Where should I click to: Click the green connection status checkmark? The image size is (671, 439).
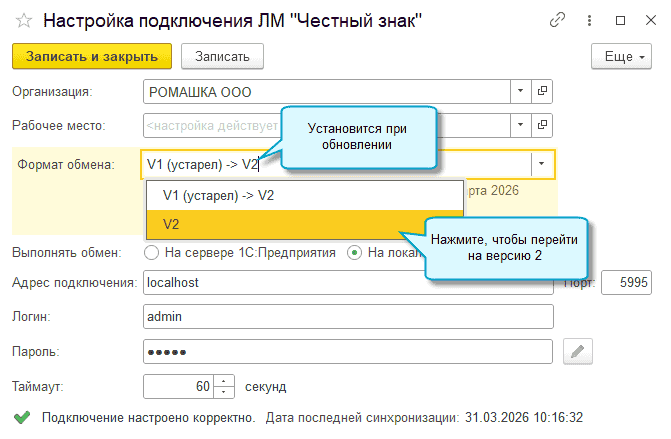click(22, 417)
